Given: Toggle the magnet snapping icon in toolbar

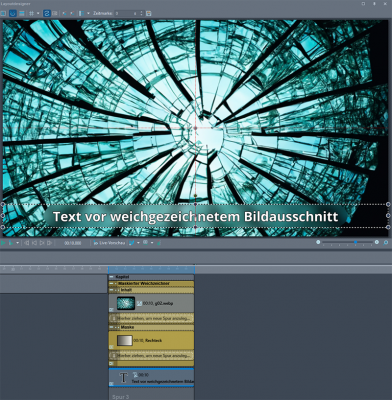Looking at the screenshot, I should [13, 13].
